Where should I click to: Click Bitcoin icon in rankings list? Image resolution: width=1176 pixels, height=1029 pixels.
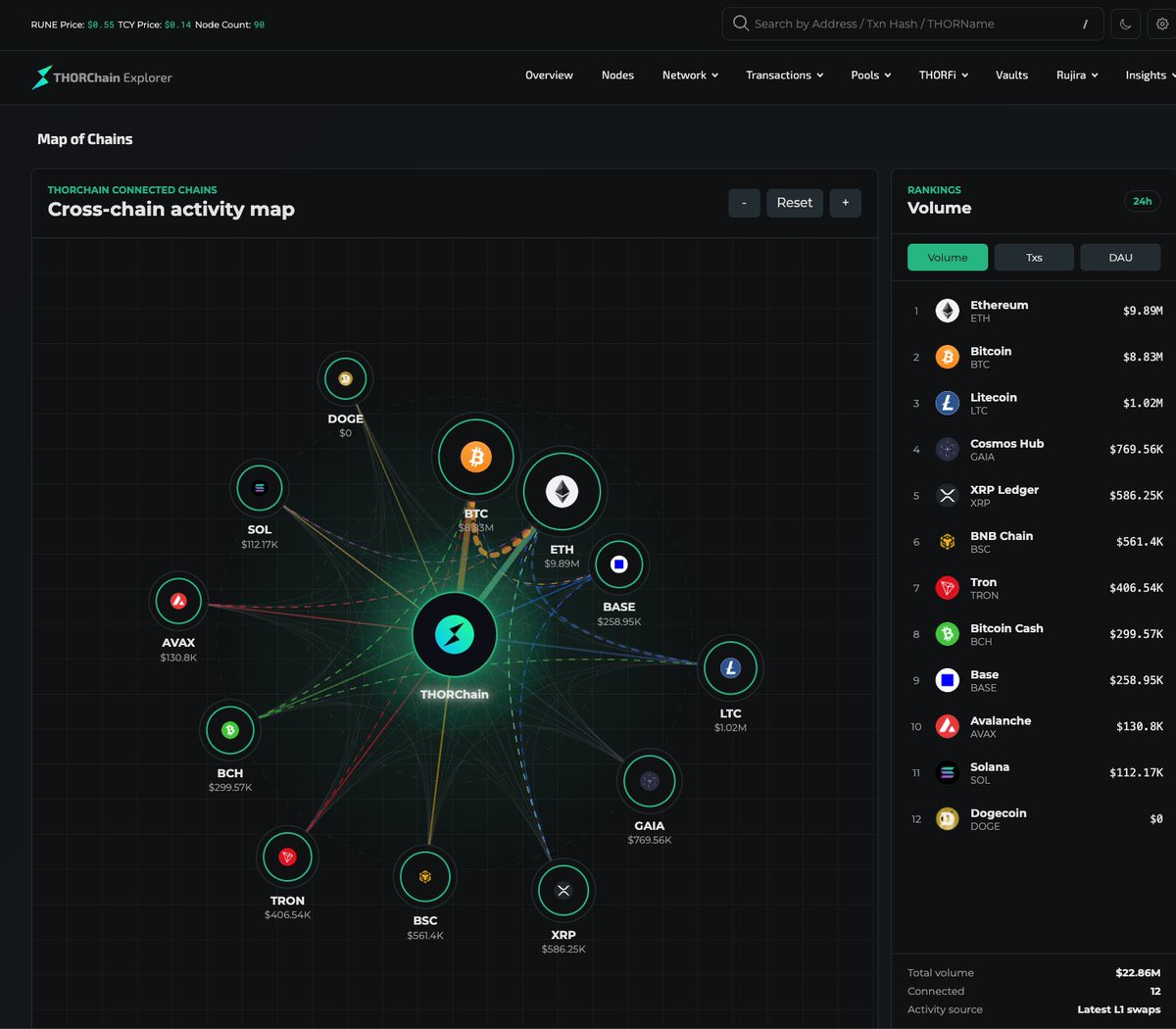click(947, 357)
